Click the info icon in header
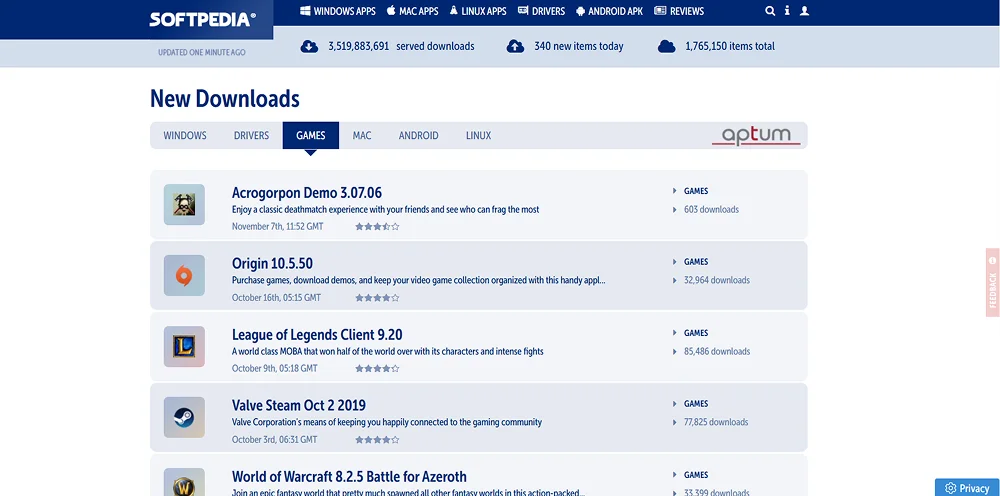1000x496 pixels. (787, 11)
